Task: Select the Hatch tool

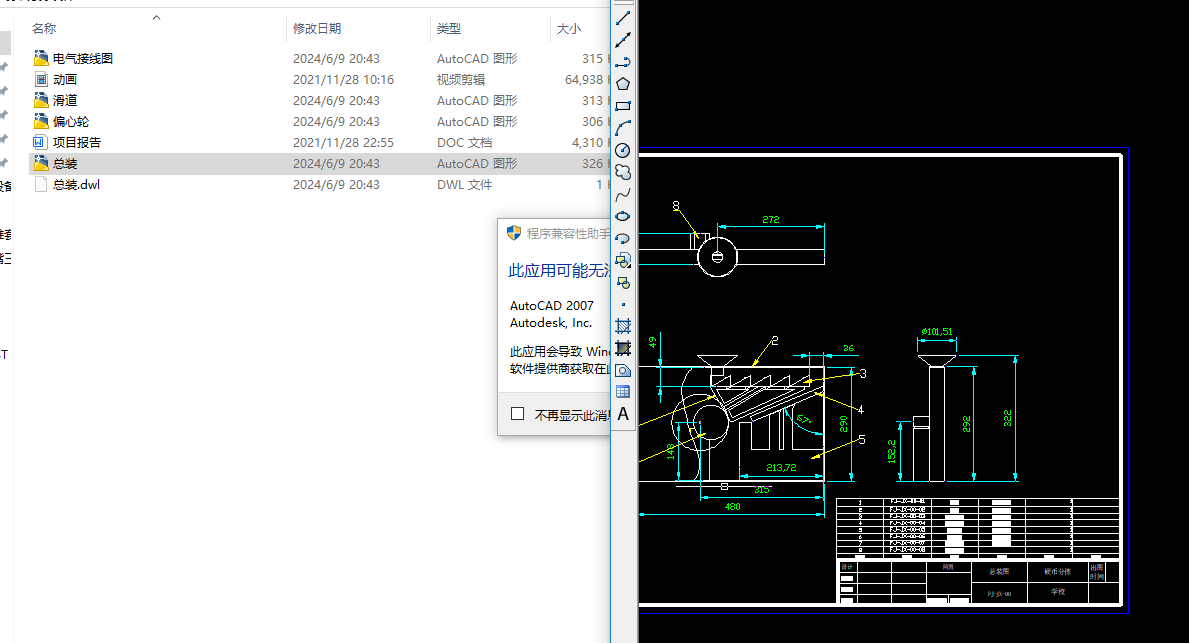Action: click(623, 327)
